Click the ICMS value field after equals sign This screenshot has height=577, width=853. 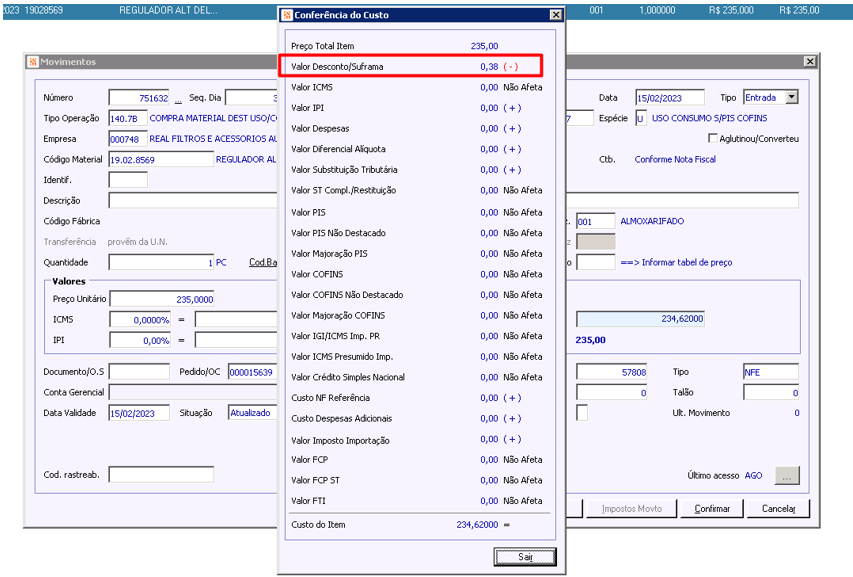pos(236,320)
